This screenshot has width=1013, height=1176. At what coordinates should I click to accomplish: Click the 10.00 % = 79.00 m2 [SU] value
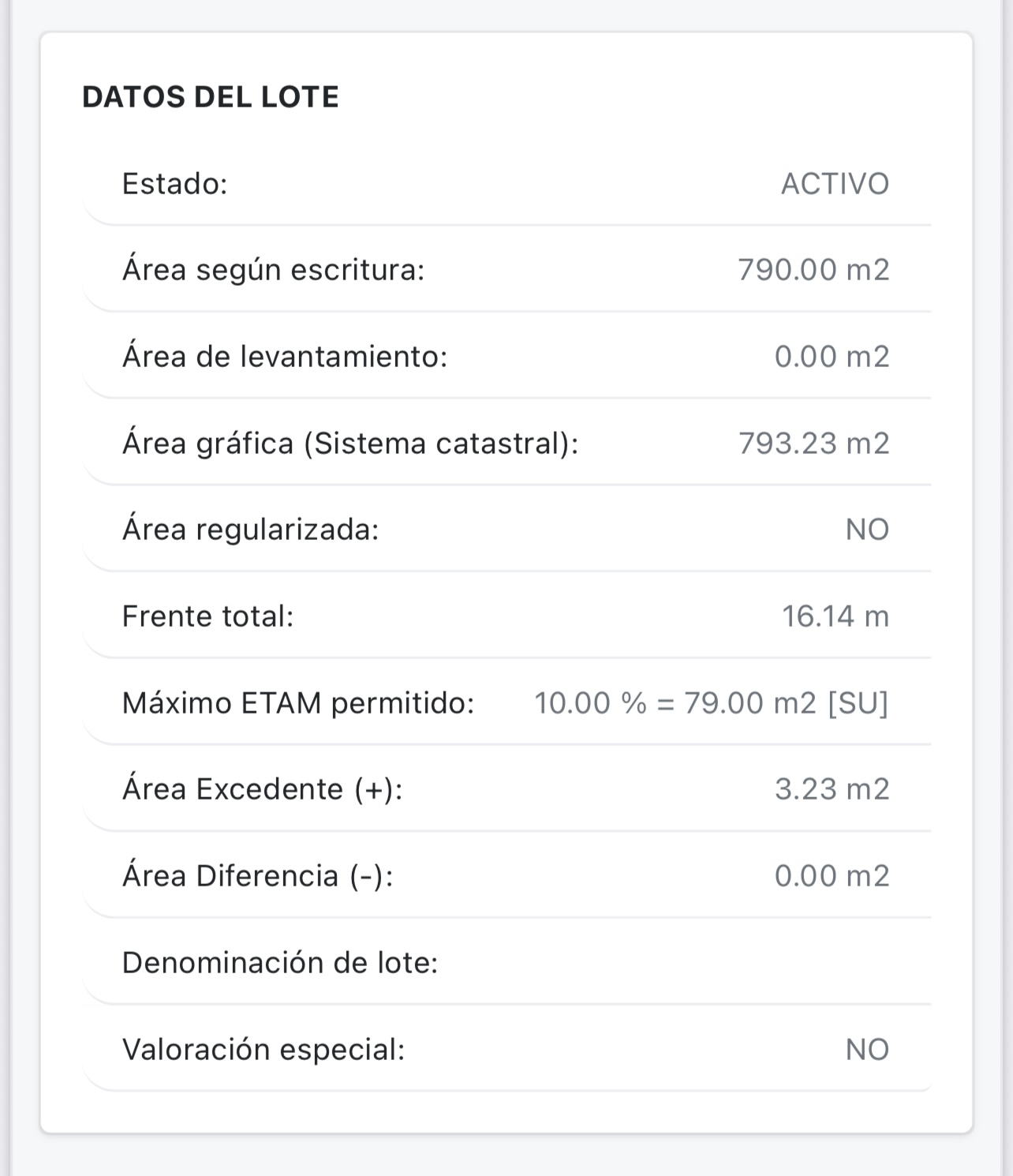(711, 702)
